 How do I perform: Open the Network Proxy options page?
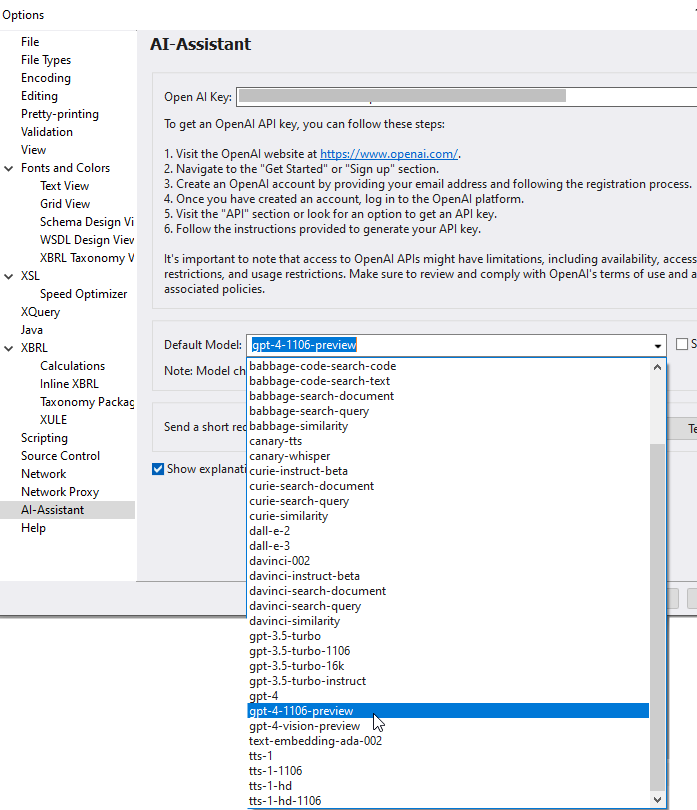[59, 492]
